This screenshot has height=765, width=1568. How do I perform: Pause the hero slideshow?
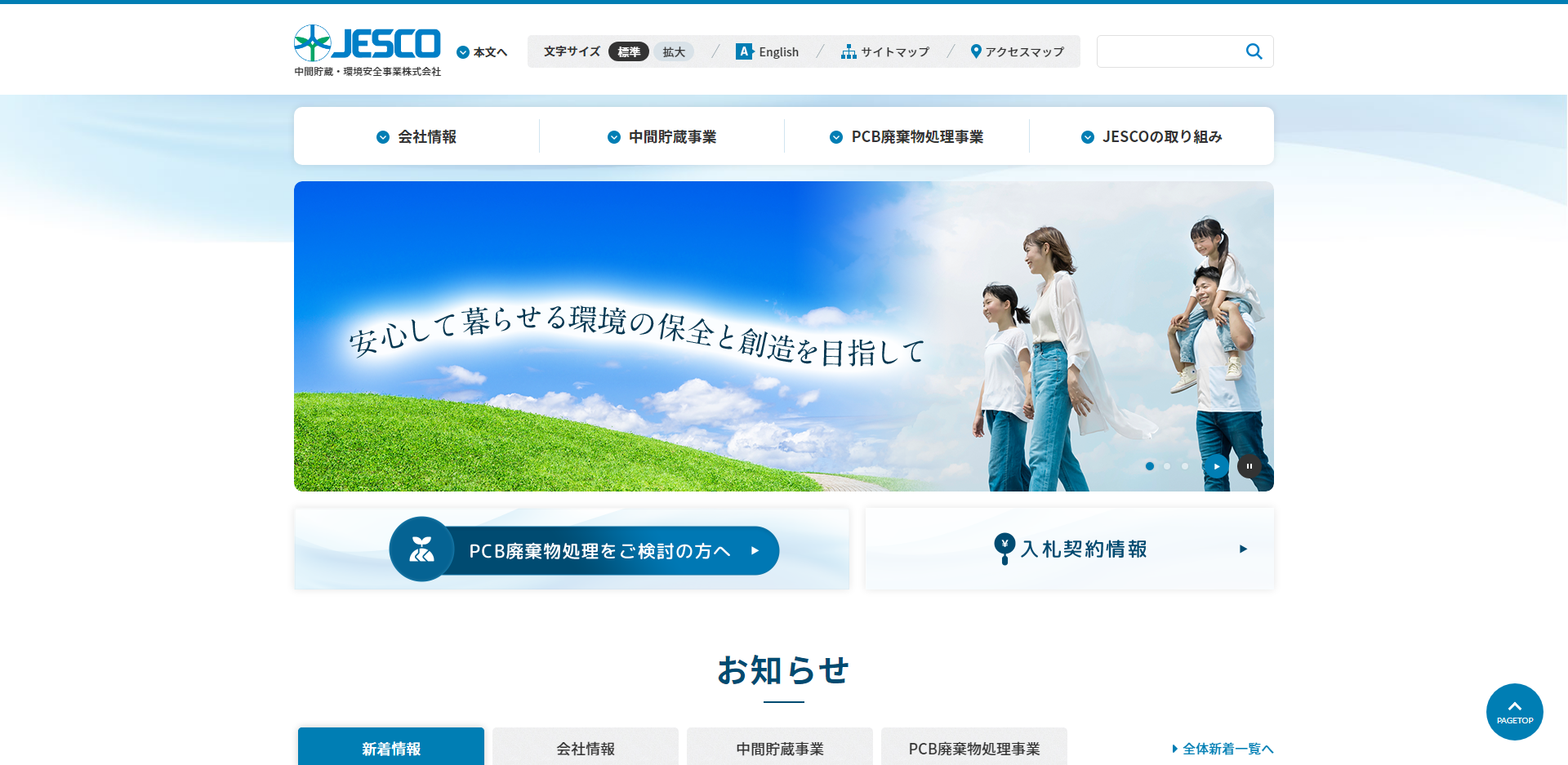pos(1249,466)
